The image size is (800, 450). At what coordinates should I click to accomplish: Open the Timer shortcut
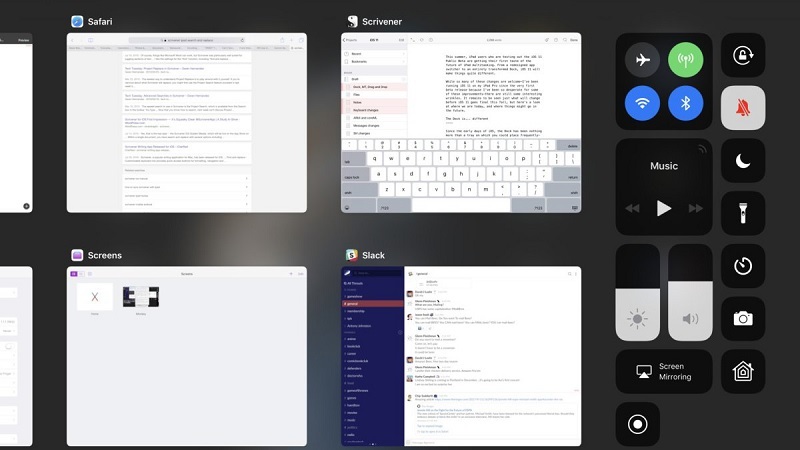point(742,266)
